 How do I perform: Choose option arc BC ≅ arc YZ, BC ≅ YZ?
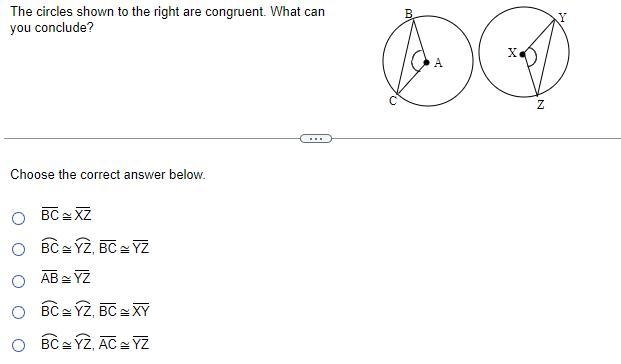tap(19, 249)
